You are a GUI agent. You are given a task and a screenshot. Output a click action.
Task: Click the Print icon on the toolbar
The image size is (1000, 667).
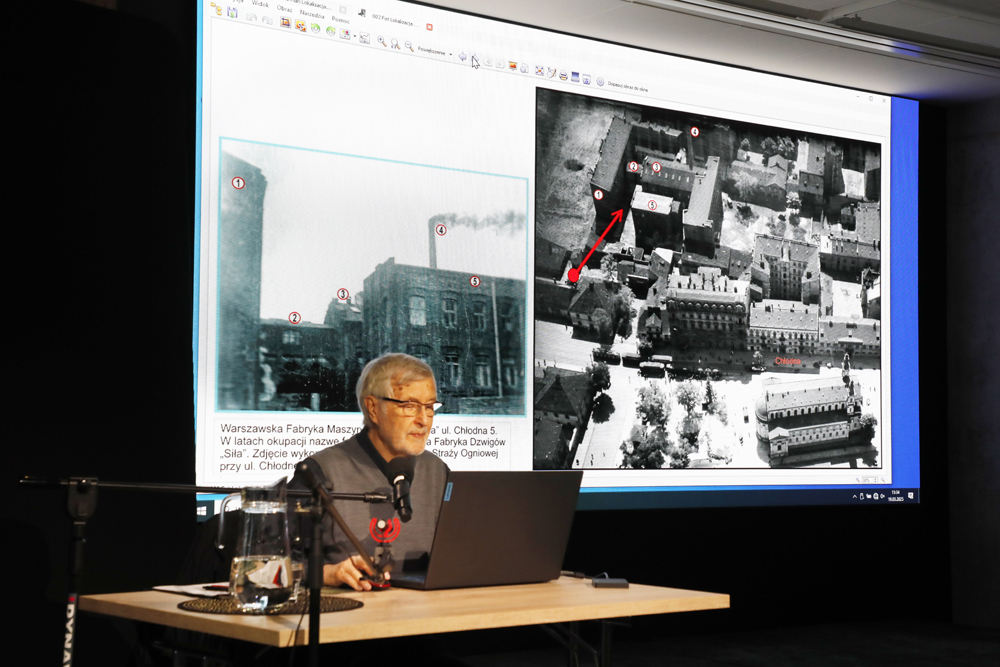[563, 76]
